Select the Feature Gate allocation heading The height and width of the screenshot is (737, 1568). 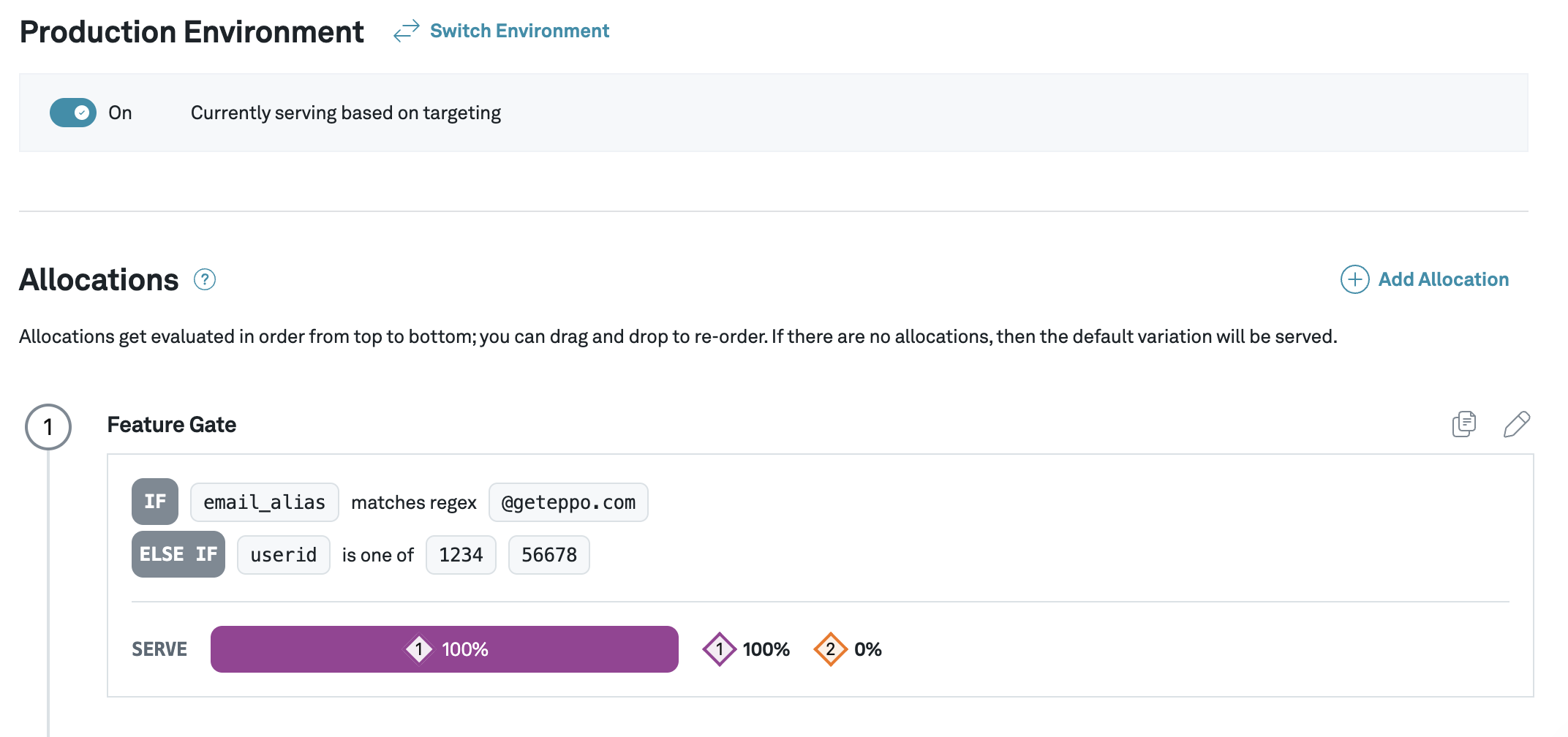click(171, 424)
